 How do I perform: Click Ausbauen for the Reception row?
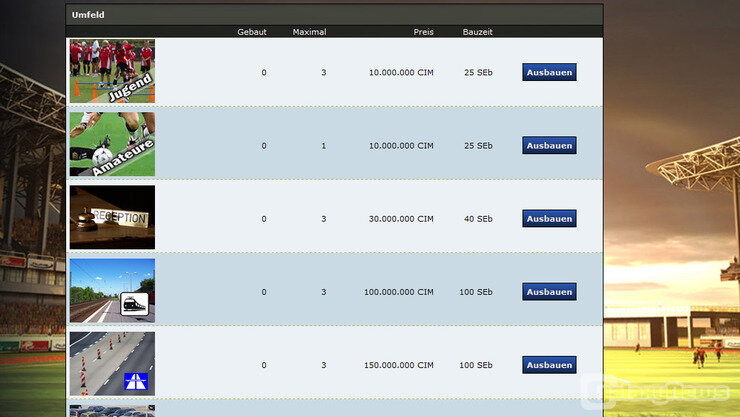tap(549, 218)
